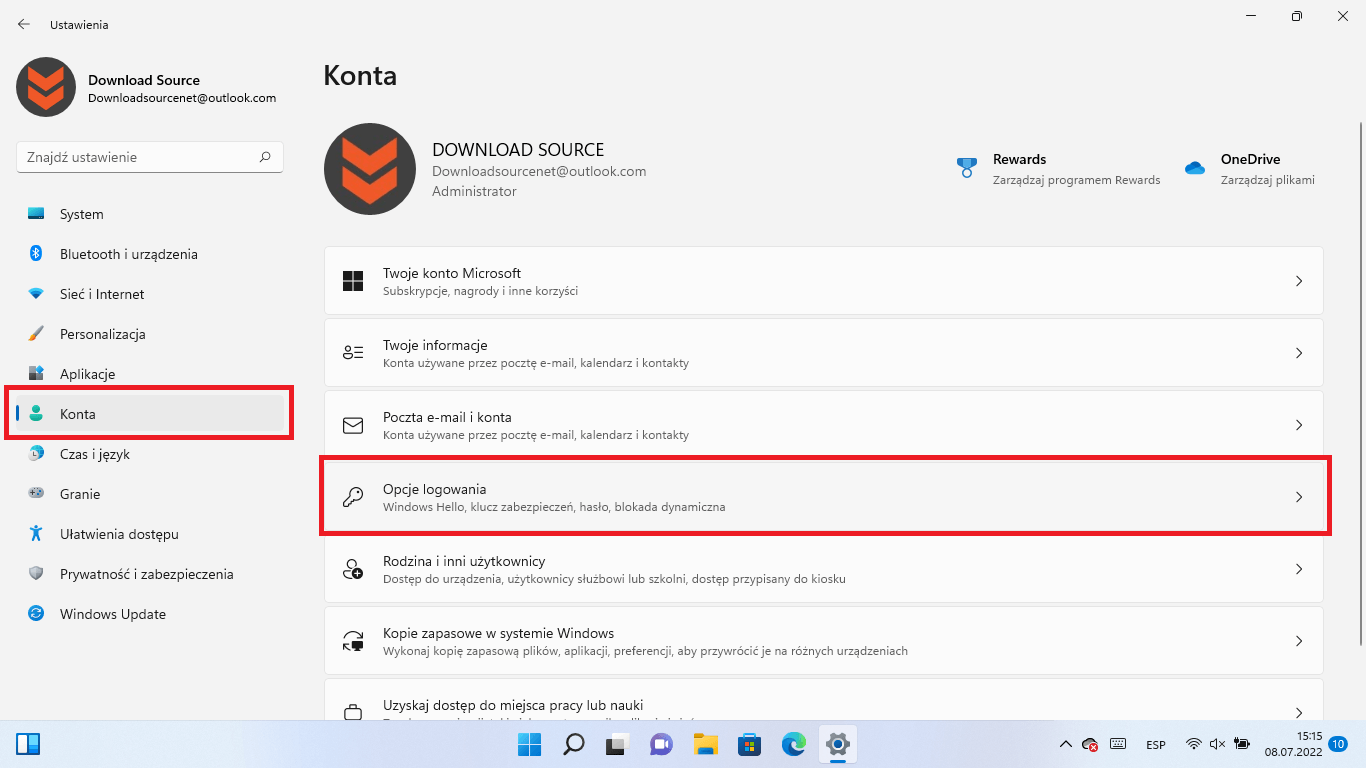Select System in the sidebar
Viewport: 1366px width, 768px height.
(150, 214)
